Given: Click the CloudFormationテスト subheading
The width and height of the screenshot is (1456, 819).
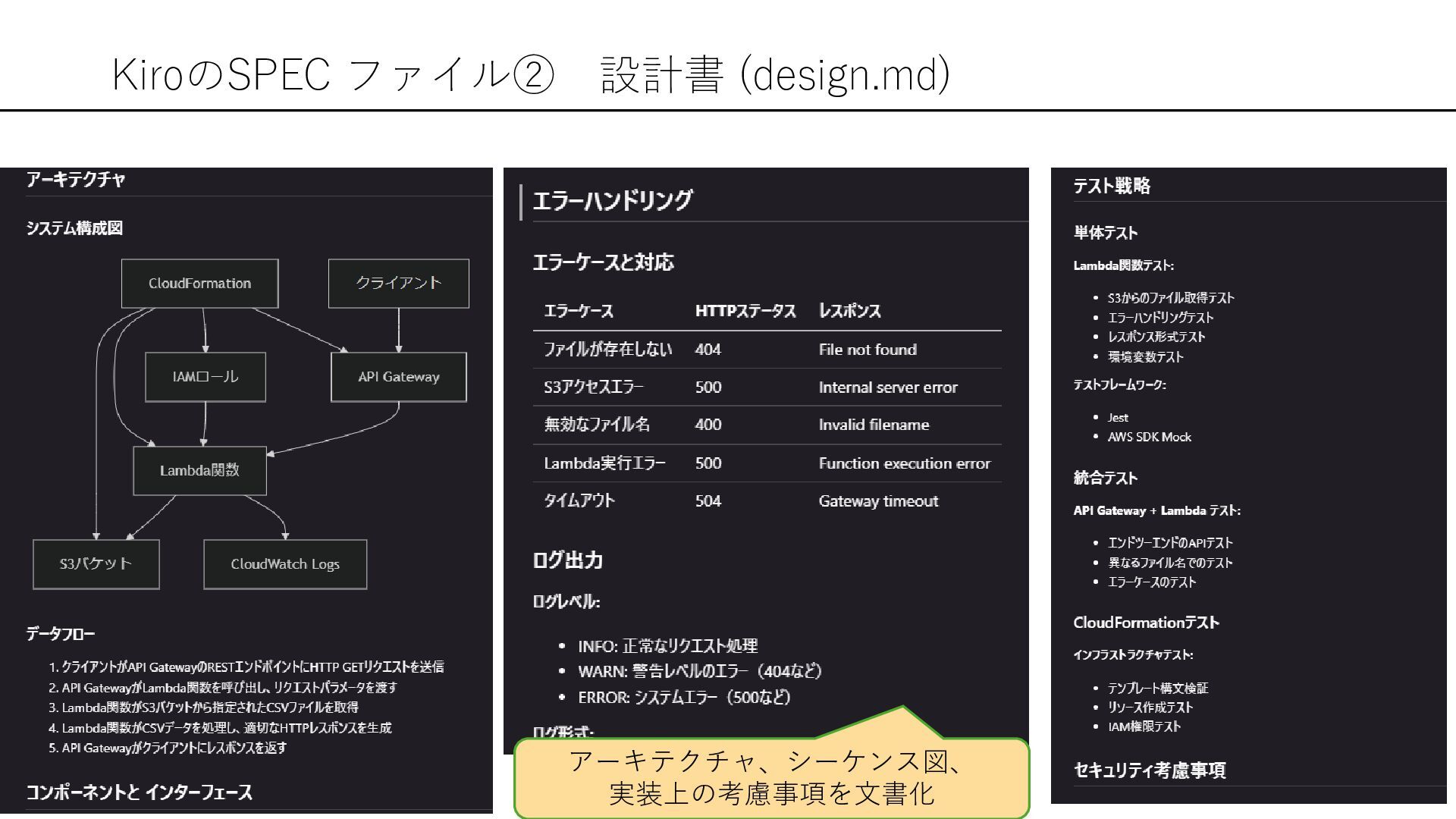Looking at the screenshot, I should pyautogui.click(x=1146, y=623).
